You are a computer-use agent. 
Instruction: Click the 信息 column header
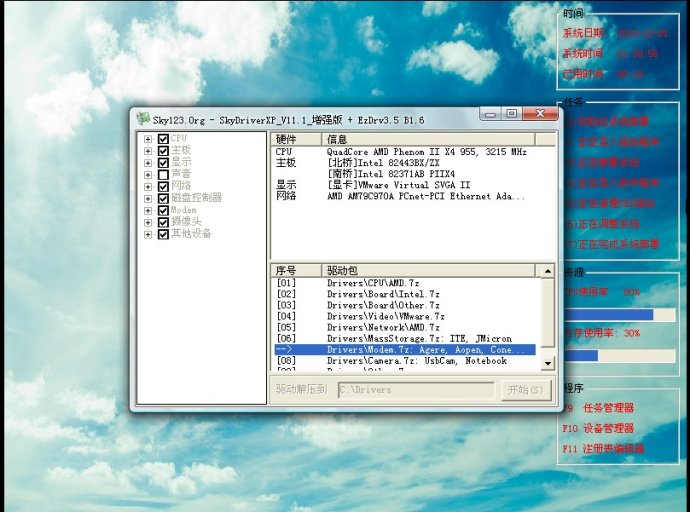[x=428, y=139]
